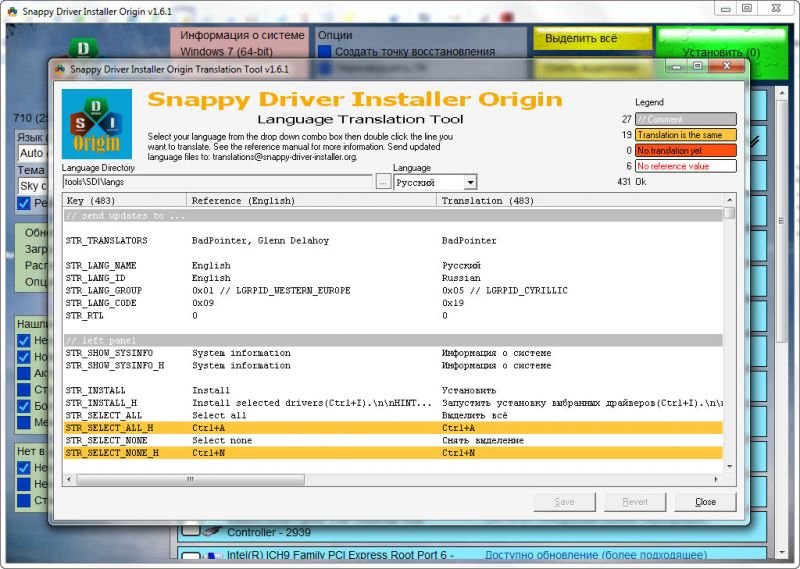Select the STR_SELECT_ALL_H row
This screenshot has width=800, height=569.
point(110,428)
